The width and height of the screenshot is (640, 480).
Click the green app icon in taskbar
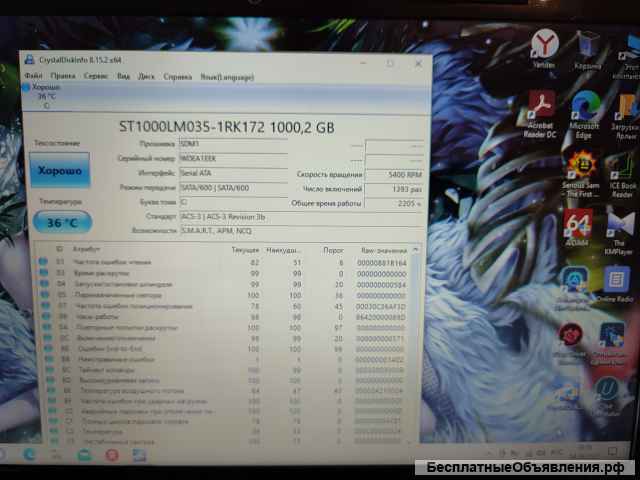pos(84,455)
